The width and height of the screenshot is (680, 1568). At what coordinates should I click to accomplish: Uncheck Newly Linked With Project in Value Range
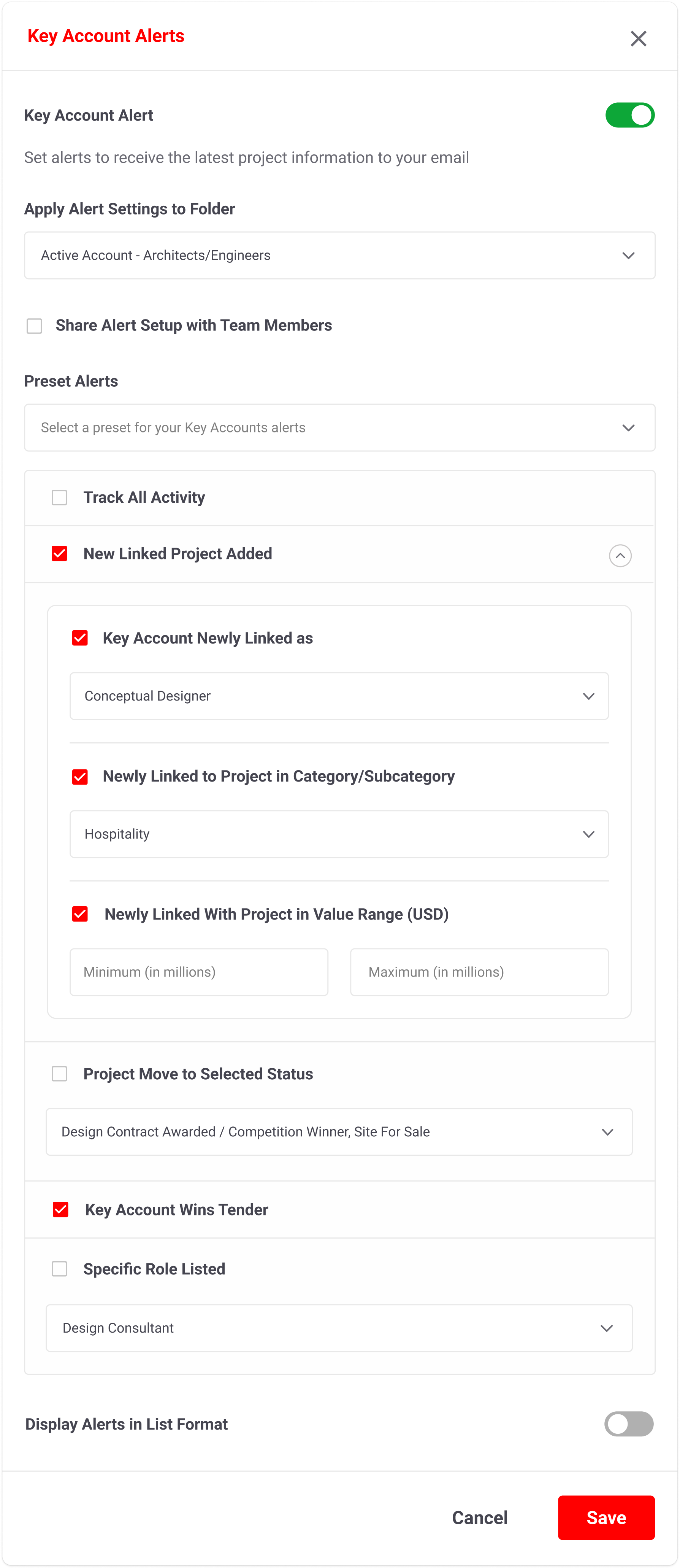[x=80, y=914]
